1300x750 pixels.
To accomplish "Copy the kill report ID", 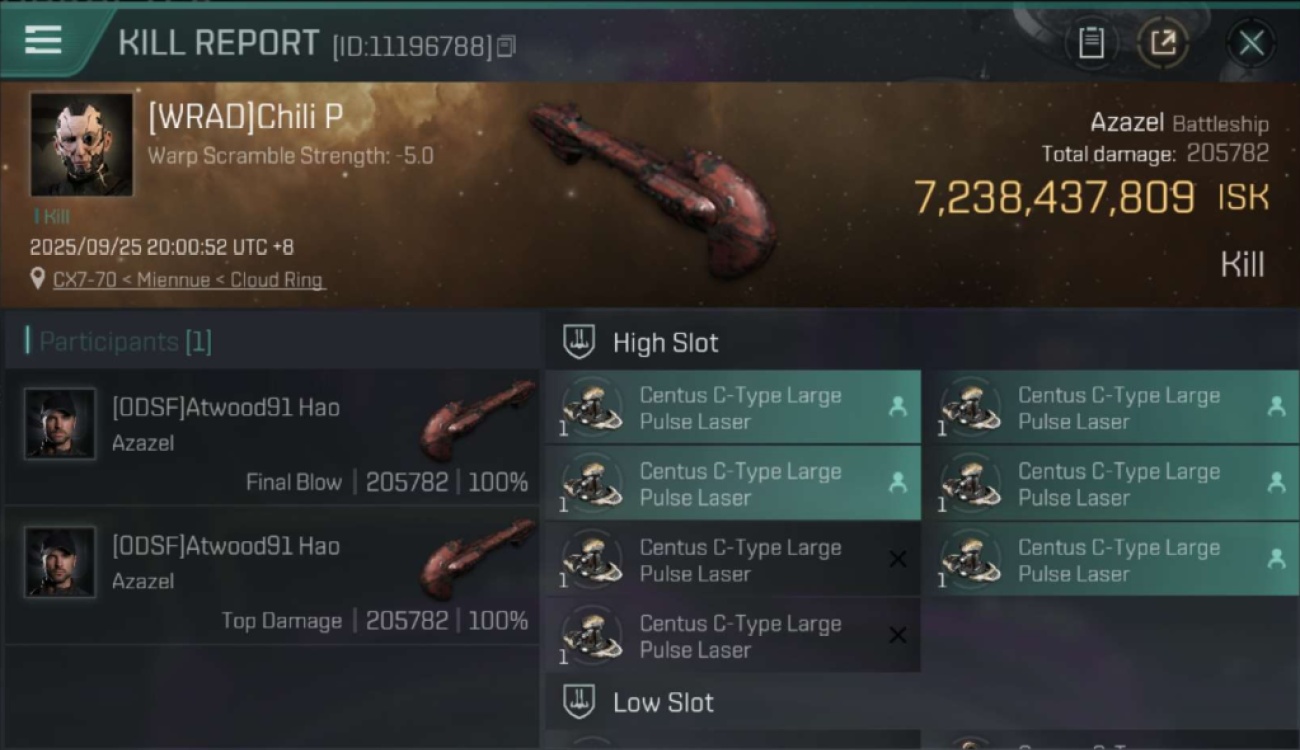I will 506,46.
